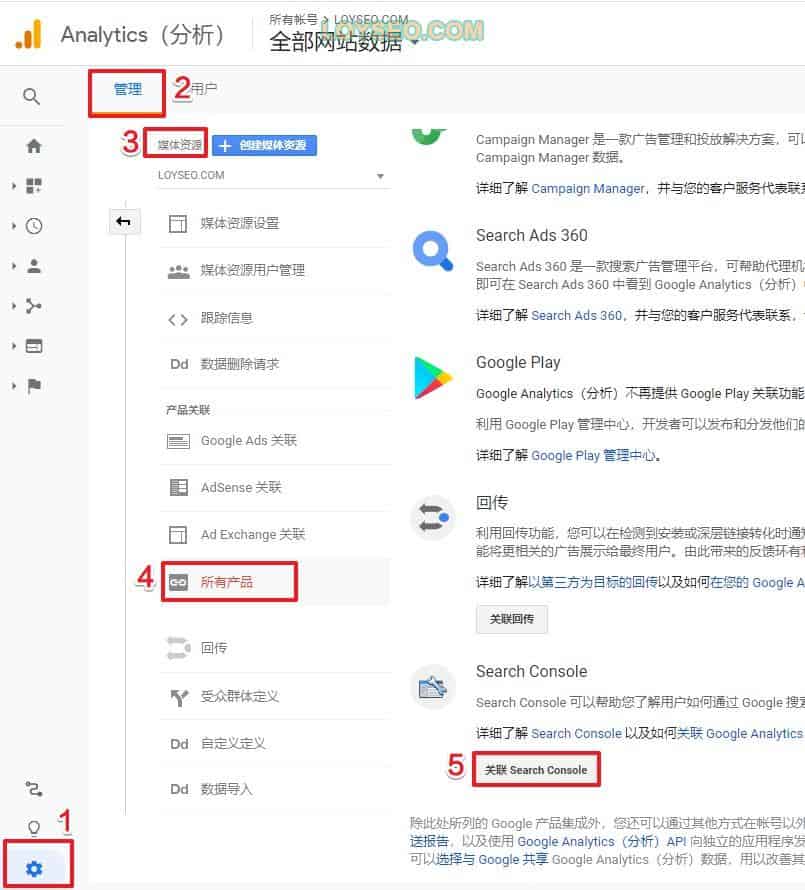Click the "Search Console" product heading

[532, 671]
